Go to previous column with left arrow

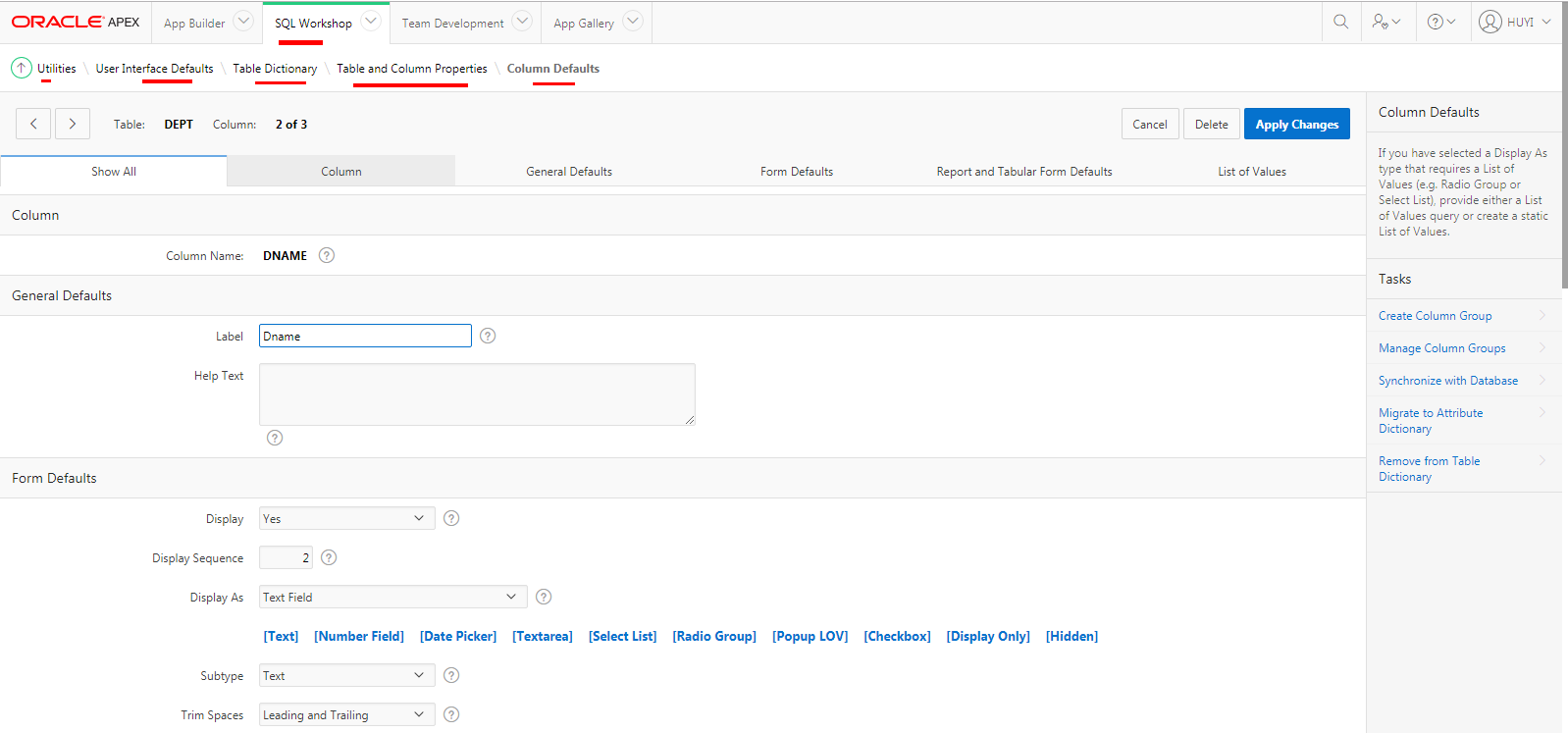(33, 124)
